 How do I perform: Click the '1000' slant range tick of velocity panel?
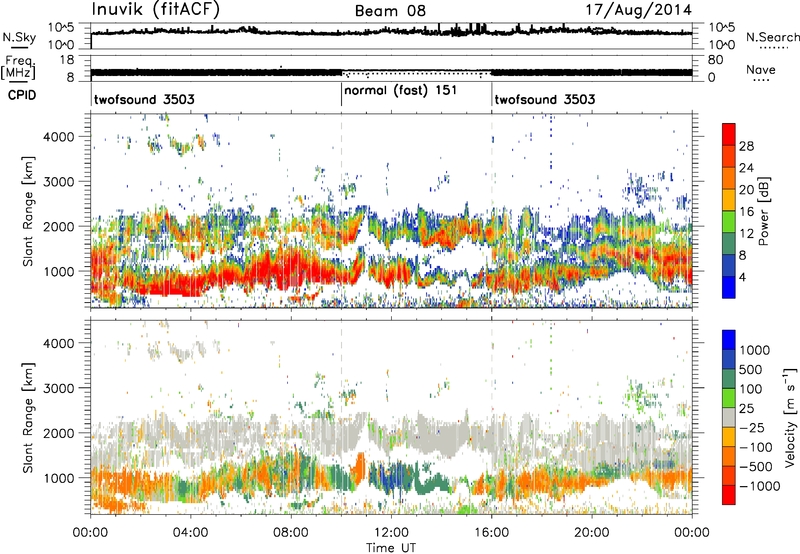59,478
